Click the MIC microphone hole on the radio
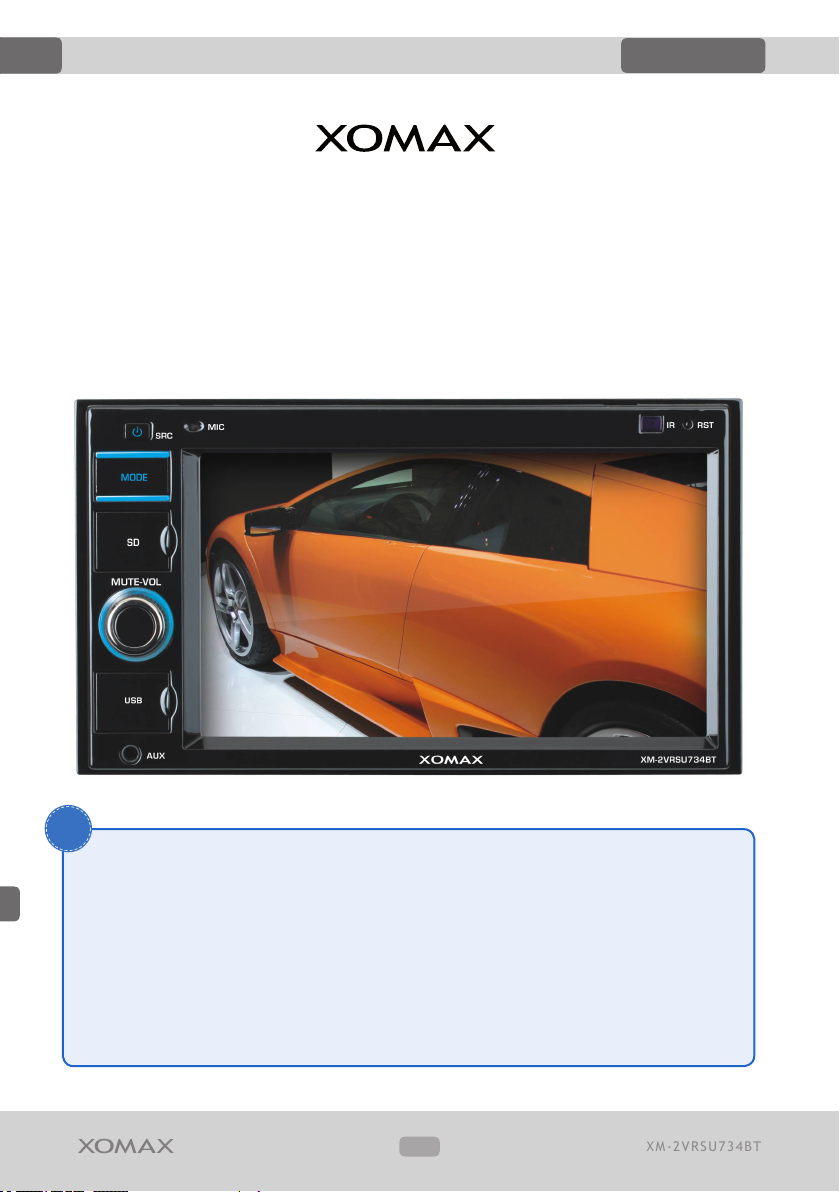This screenshot has height=1192, width=840. [194, 426]
